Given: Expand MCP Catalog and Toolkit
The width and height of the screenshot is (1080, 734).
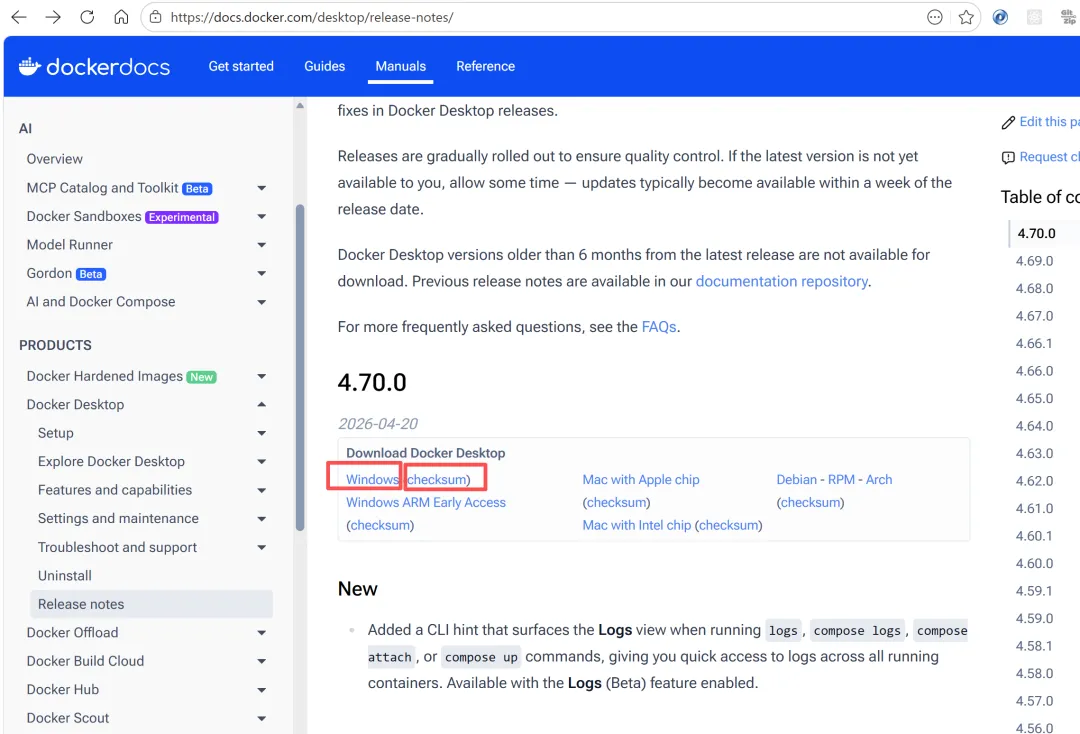Looking at the screenshot, I should pos(262,188).
